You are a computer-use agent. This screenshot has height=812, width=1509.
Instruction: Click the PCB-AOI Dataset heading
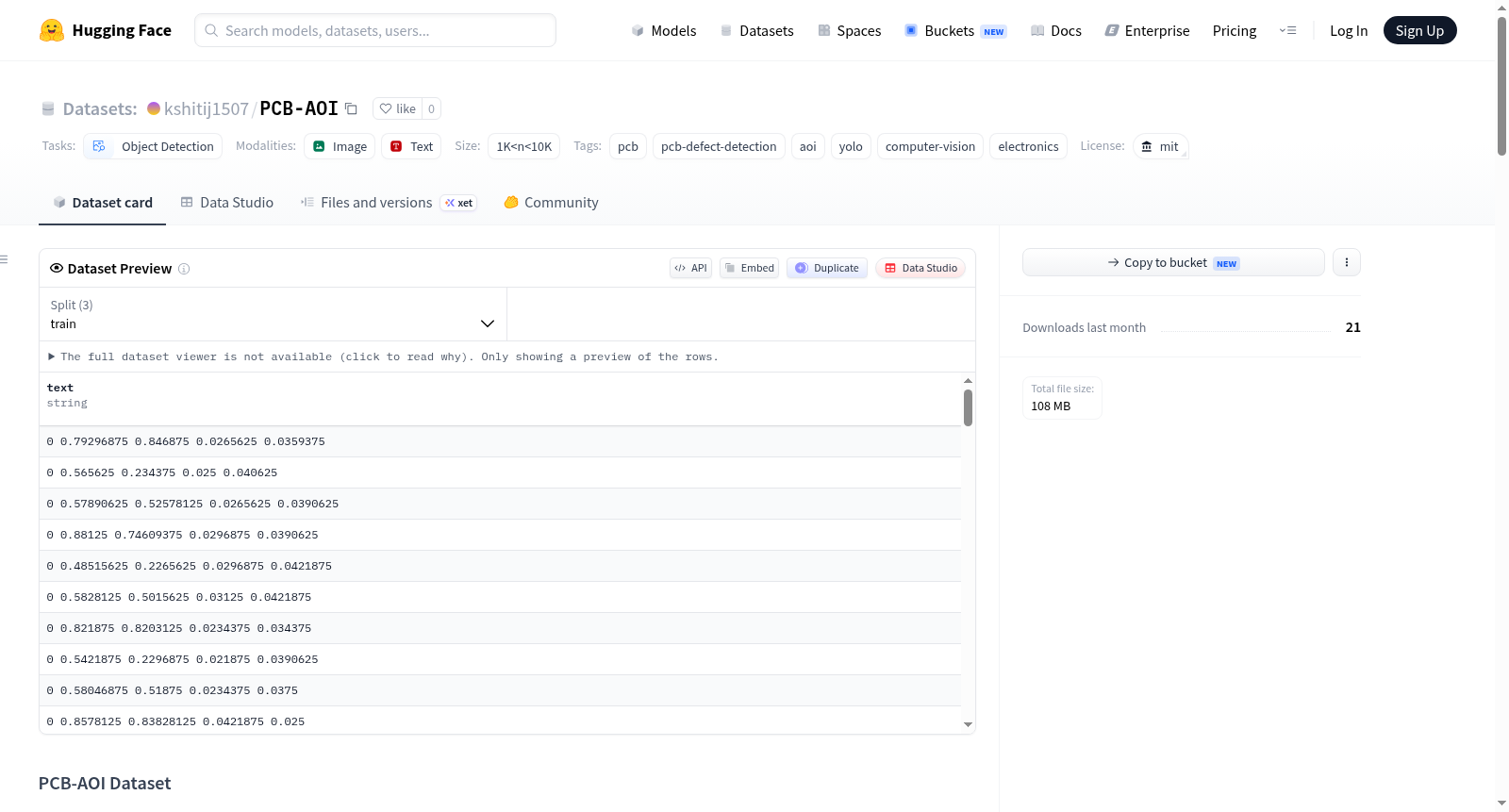105,784
